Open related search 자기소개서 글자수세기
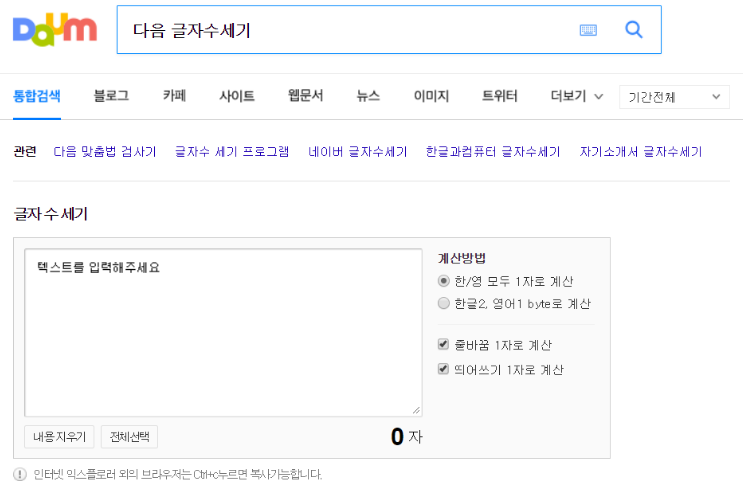This screenshot has width=743, height=488. tap(641, 152)
